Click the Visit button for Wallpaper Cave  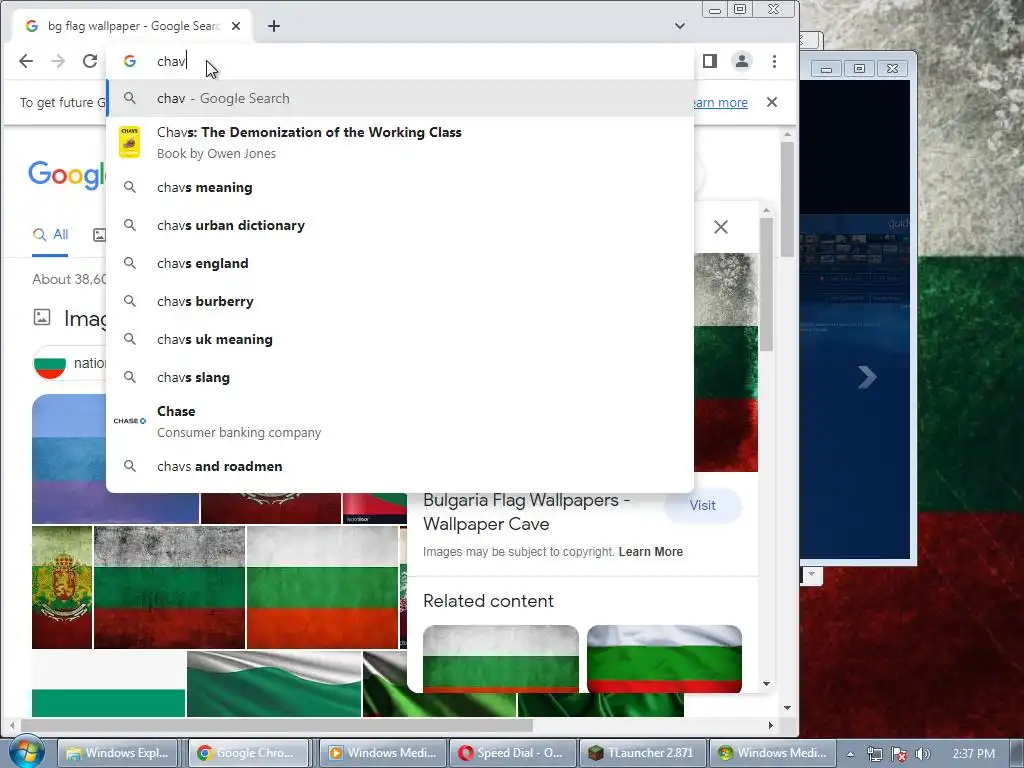click(x=703, y=505)
